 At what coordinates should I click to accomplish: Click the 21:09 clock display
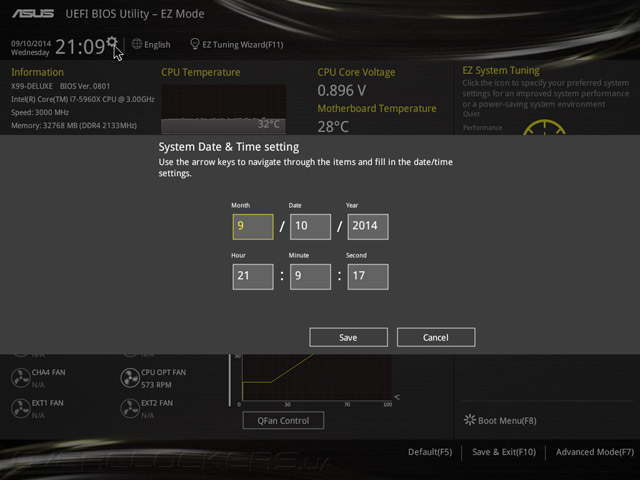(80, 47)
